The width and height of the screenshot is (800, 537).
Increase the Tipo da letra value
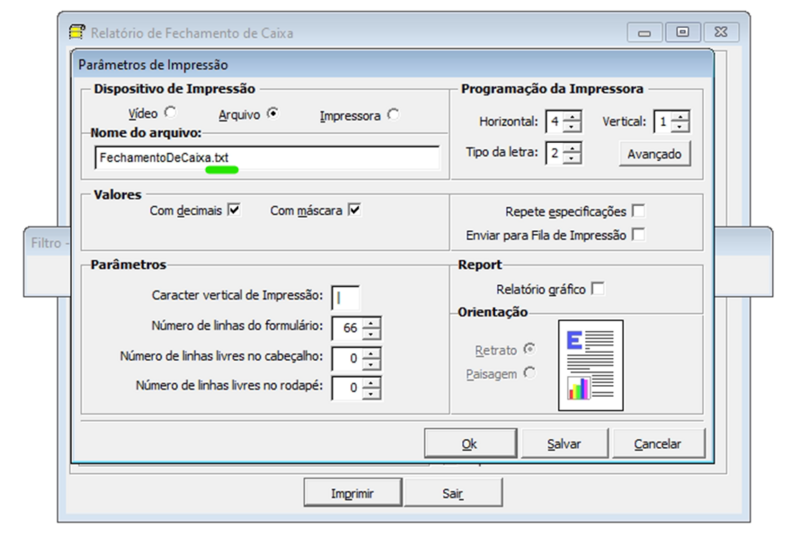point(572,148)
